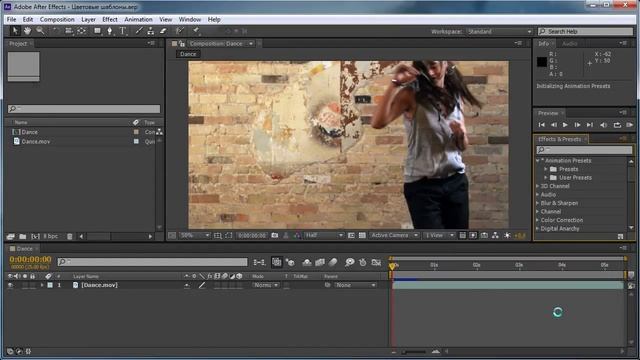Click the Play button in Preview panel
The image size is (640, 360).
(x=565, y=125)
